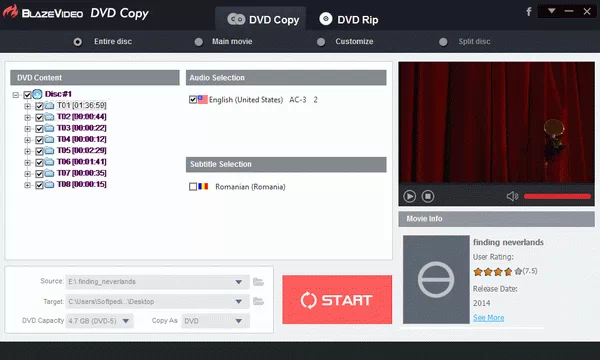The height and width of the screenshot is (360, 600).
Task: Uncheck the T05 title checkbox
Action: pos(39,151)
